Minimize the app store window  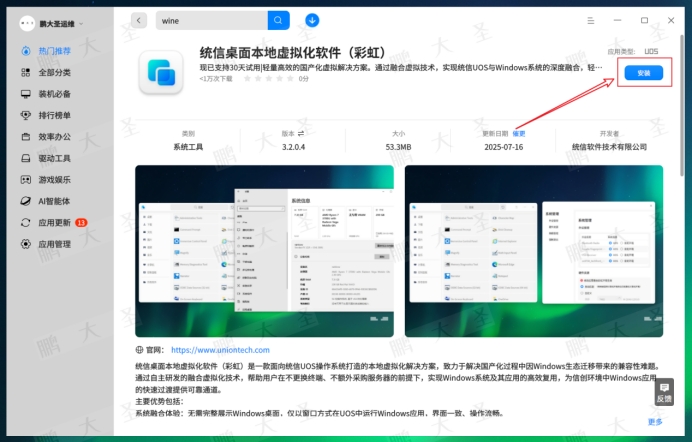[x=617, y=20]
